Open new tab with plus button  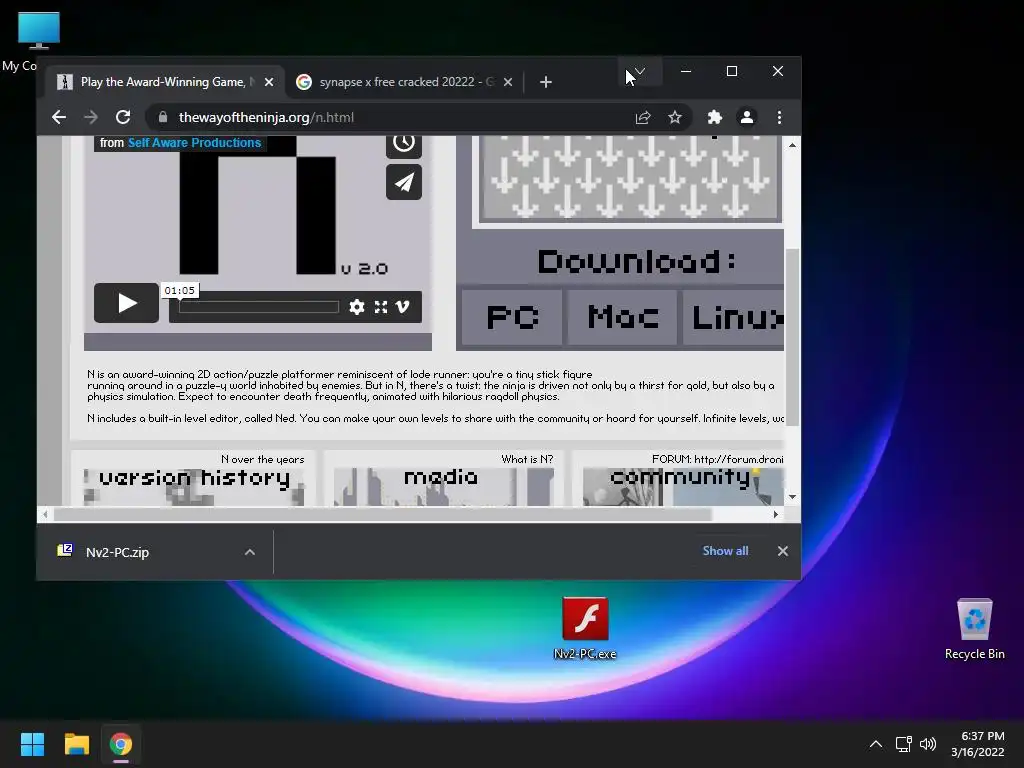click(546, 82)
